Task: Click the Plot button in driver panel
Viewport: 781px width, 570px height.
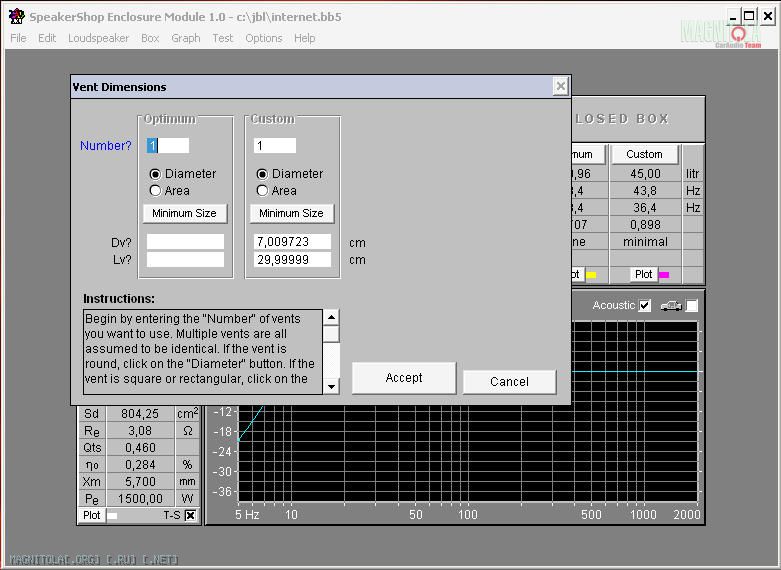Action: 92,515
